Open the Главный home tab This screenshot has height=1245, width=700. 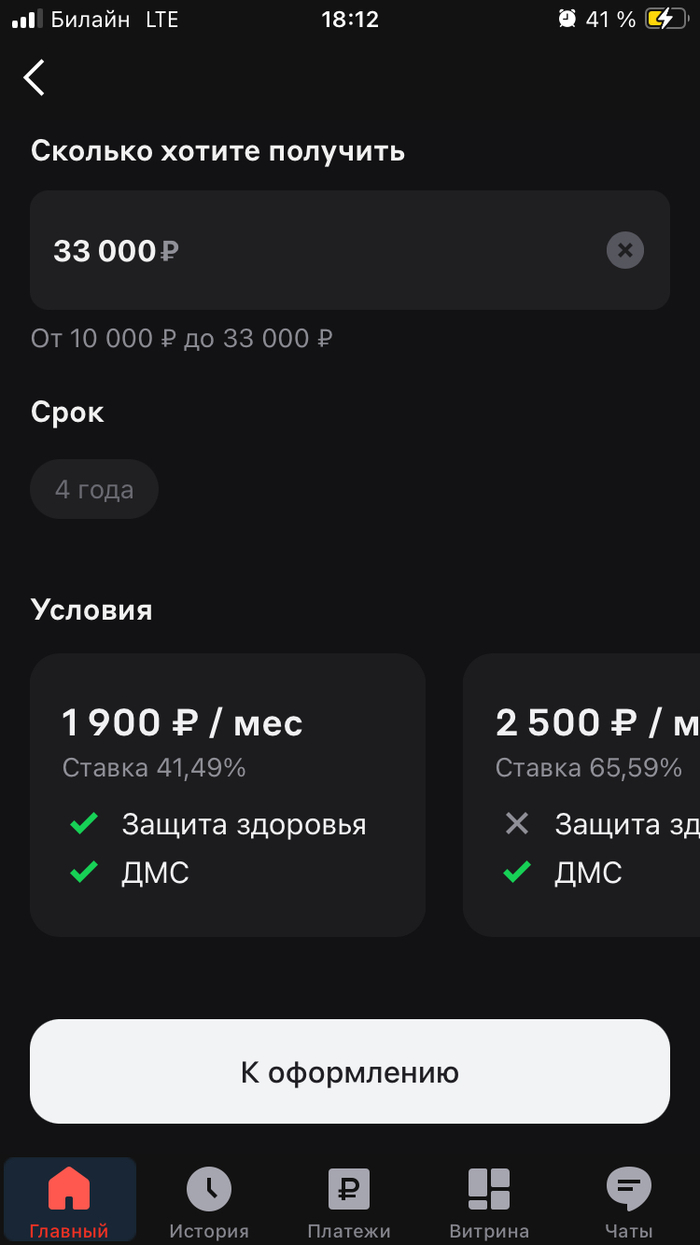[x=69, y=1201]
